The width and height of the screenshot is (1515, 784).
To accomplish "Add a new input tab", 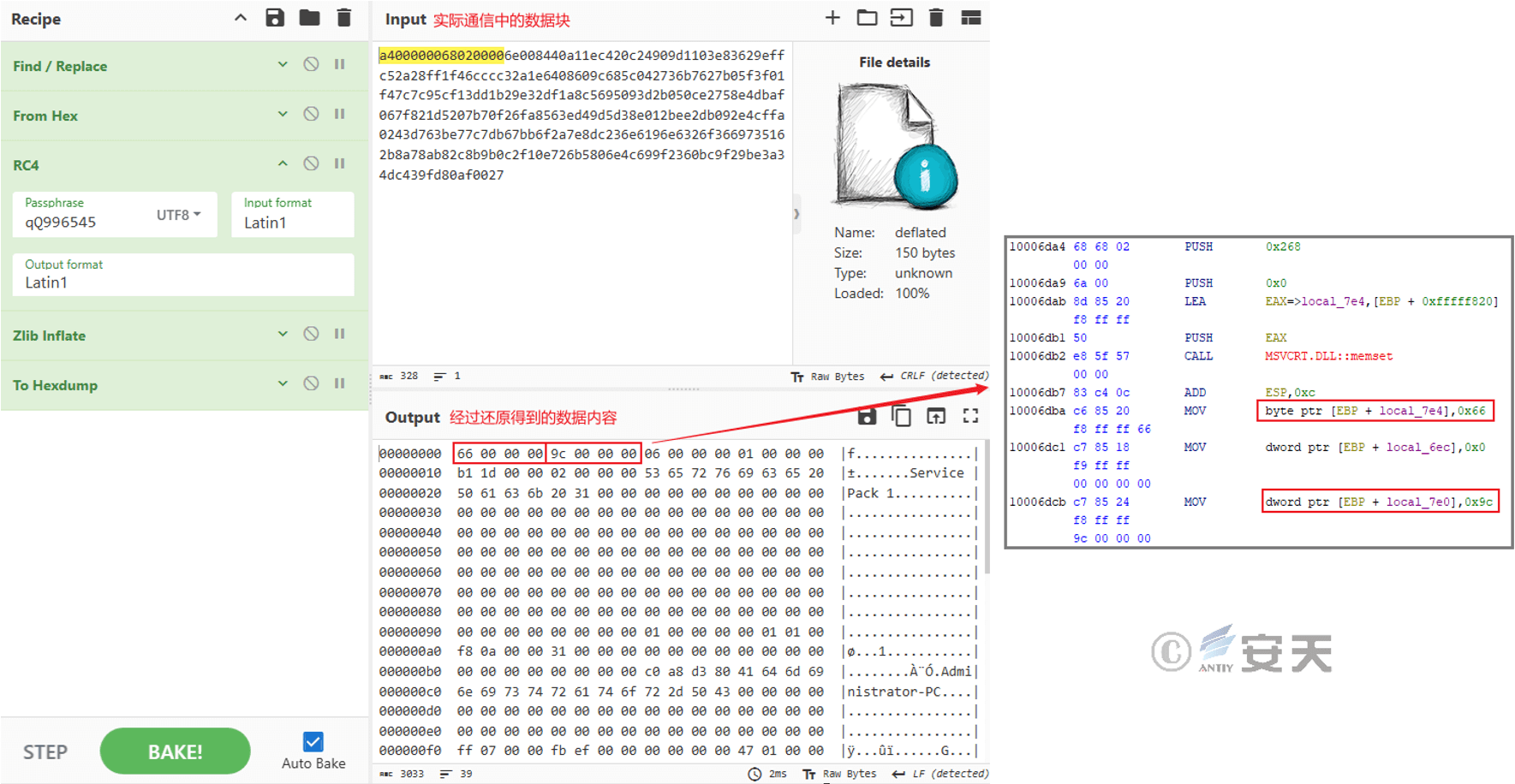I will coord(832,18).
